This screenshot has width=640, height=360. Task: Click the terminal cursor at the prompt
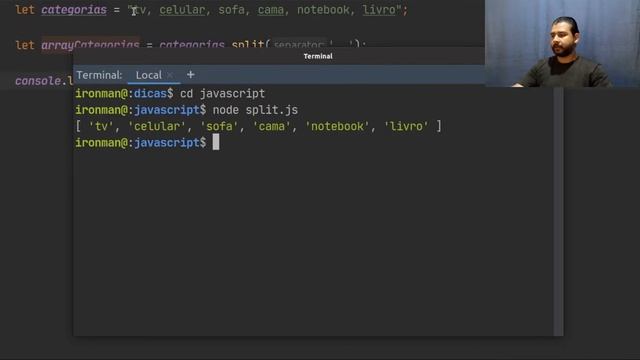216,142
